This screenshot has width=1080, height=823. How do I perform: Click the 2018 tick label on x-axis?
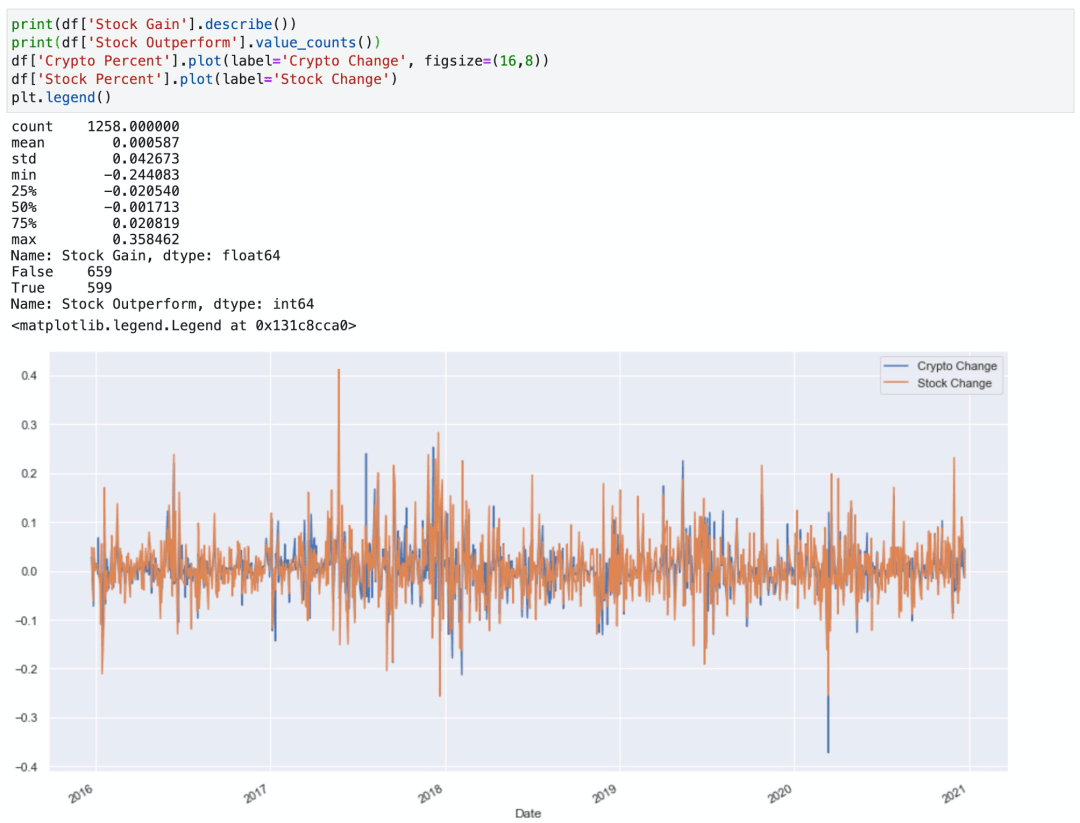[x=431, y=793]
